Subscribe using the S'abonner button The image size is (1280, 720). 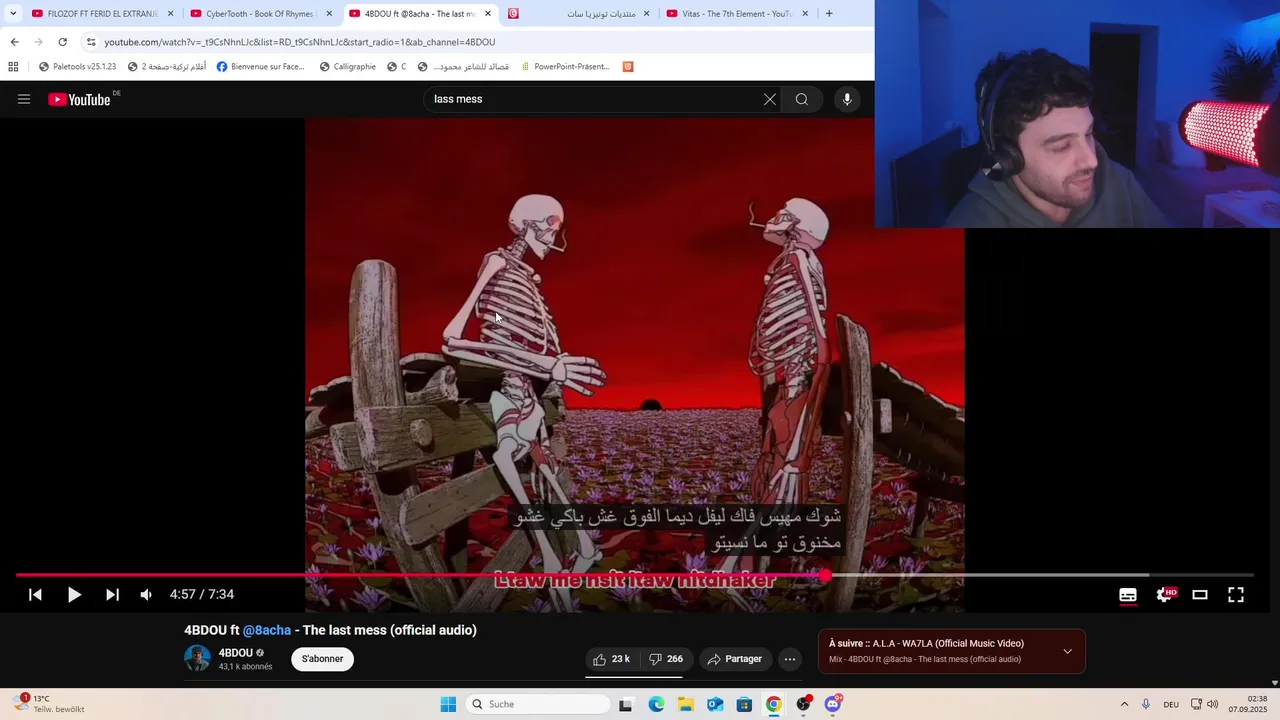click(x=322, y=659)
